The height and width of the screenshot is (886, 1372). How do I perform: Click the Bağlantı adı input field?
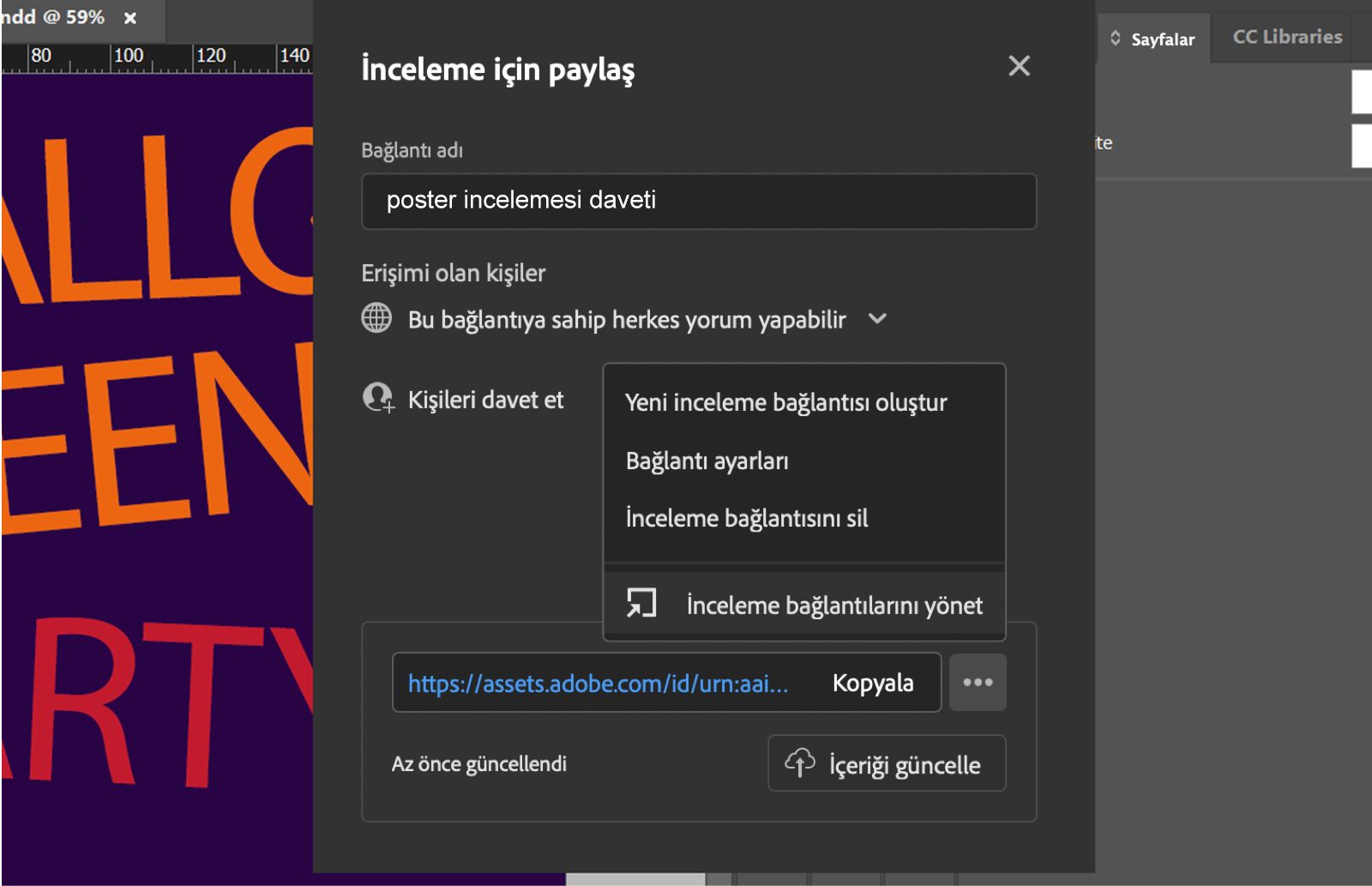pyautogui.click(x=699, y=202)
